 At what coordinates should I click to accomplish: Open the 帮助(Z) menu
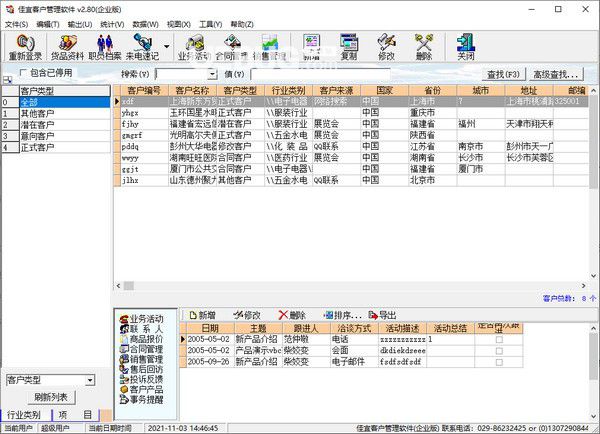tap(242, 24)
